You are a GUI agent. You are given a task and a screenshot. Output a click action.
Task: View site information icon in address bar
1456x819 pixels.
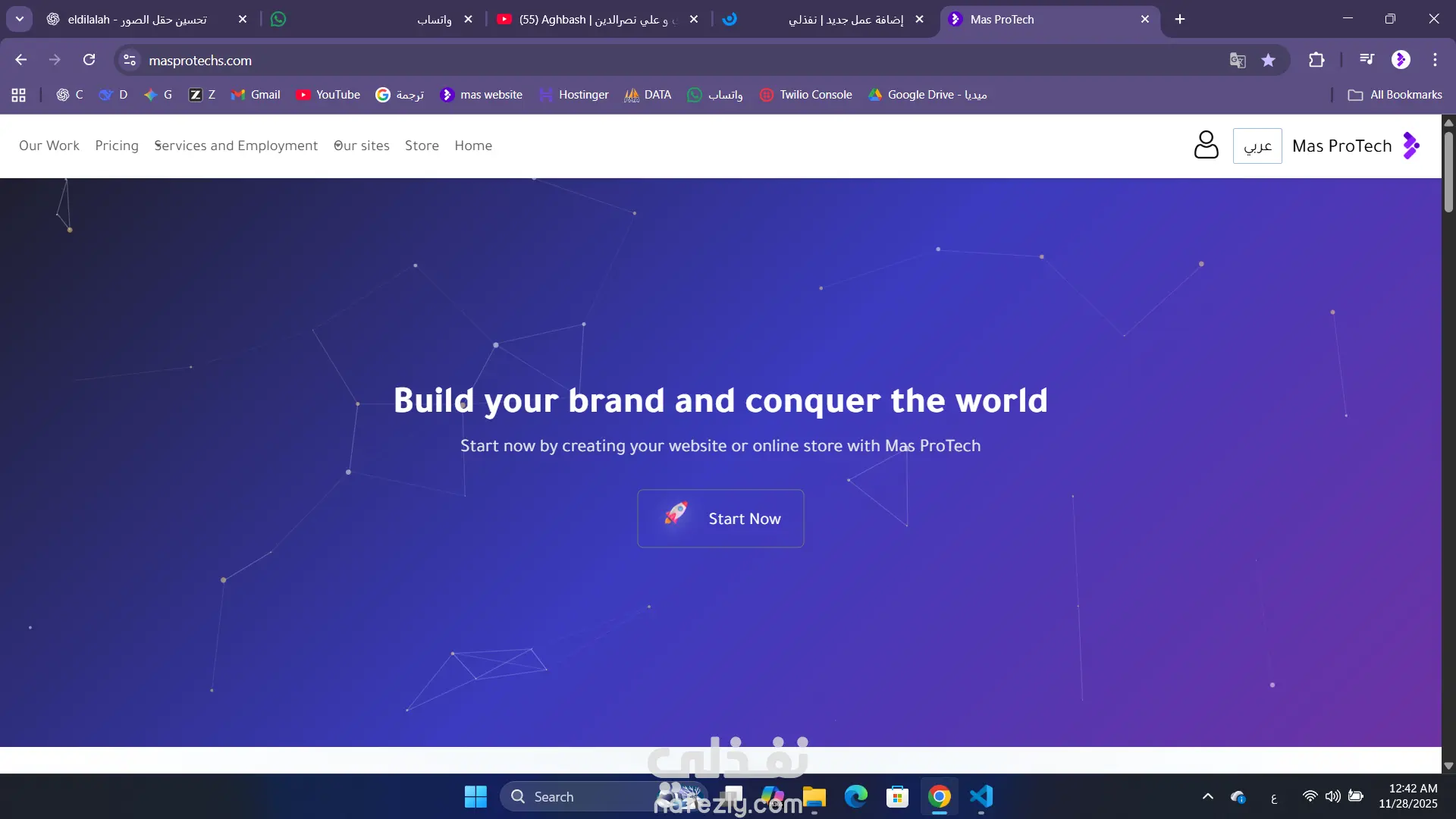coord(130,60)
